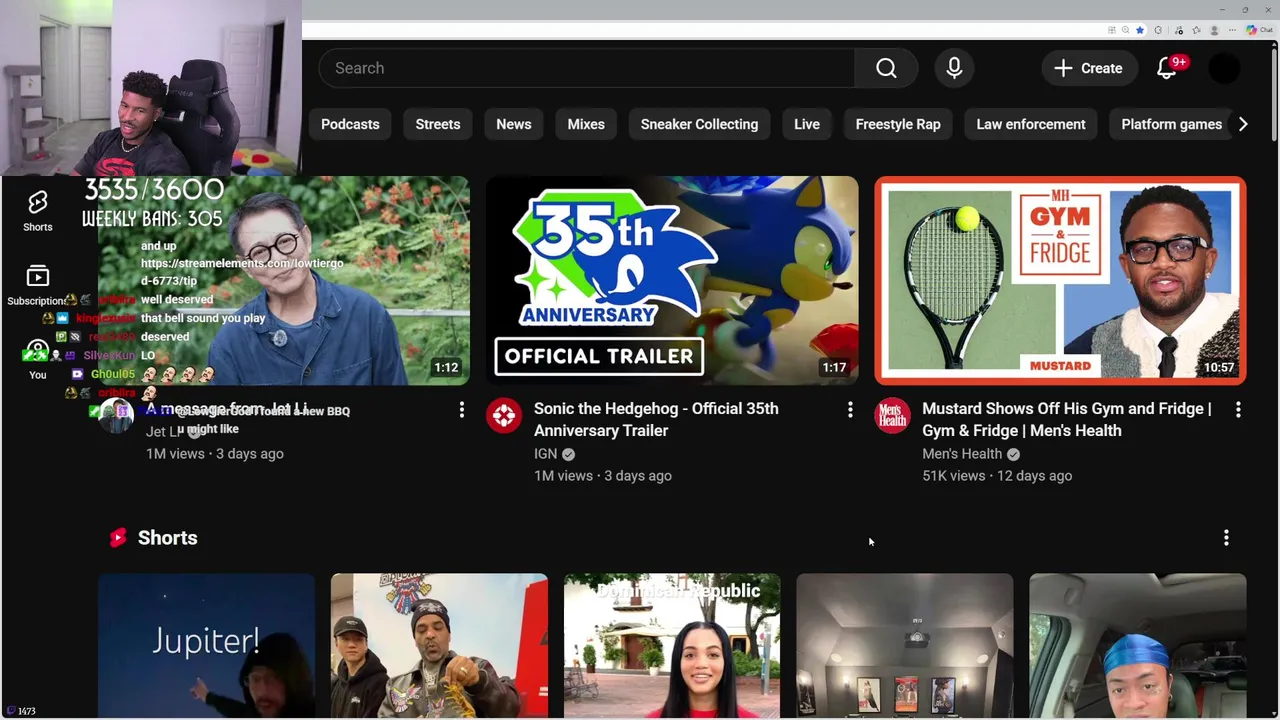
Task: Open the Copilot Chat button
Action: tap(1259, 30)
